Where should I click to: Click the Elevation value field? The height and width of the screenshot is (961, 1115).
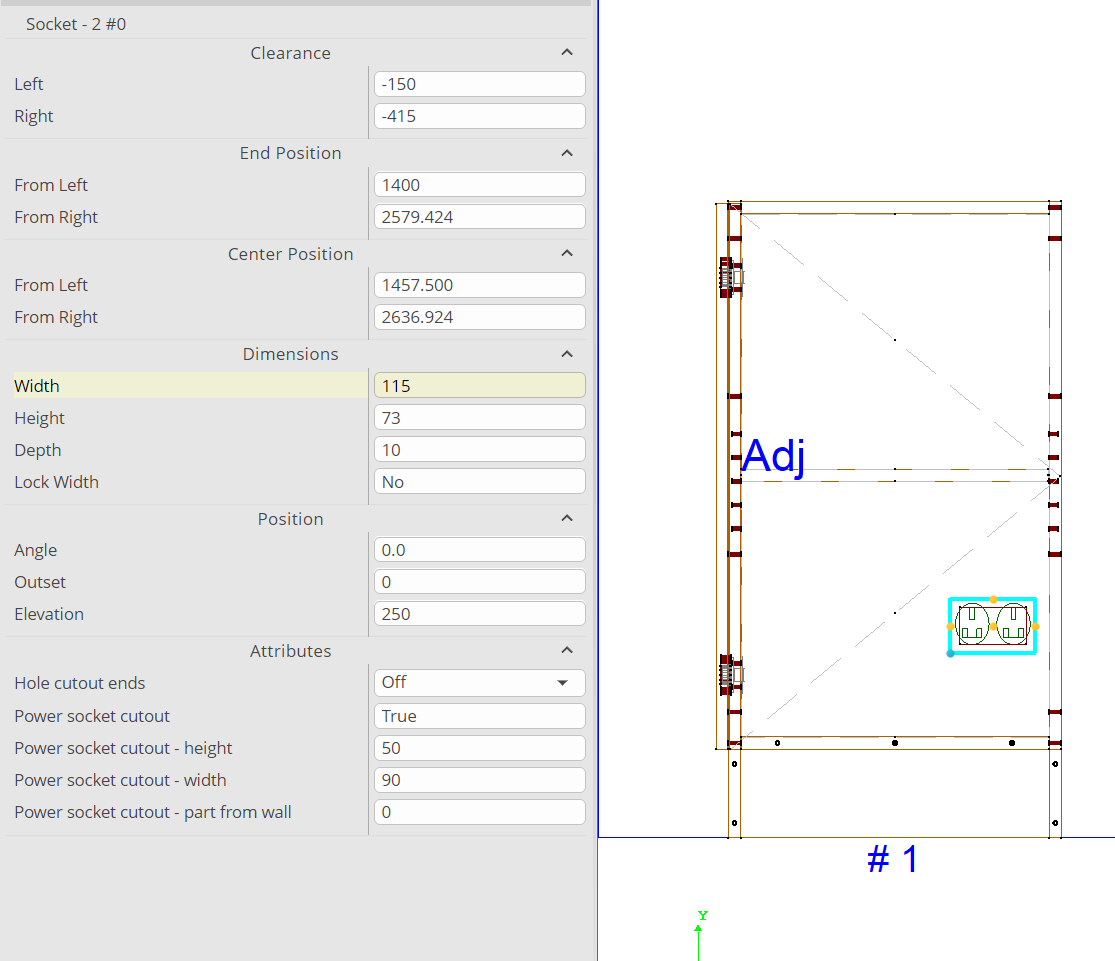click(x=479, y=614)
